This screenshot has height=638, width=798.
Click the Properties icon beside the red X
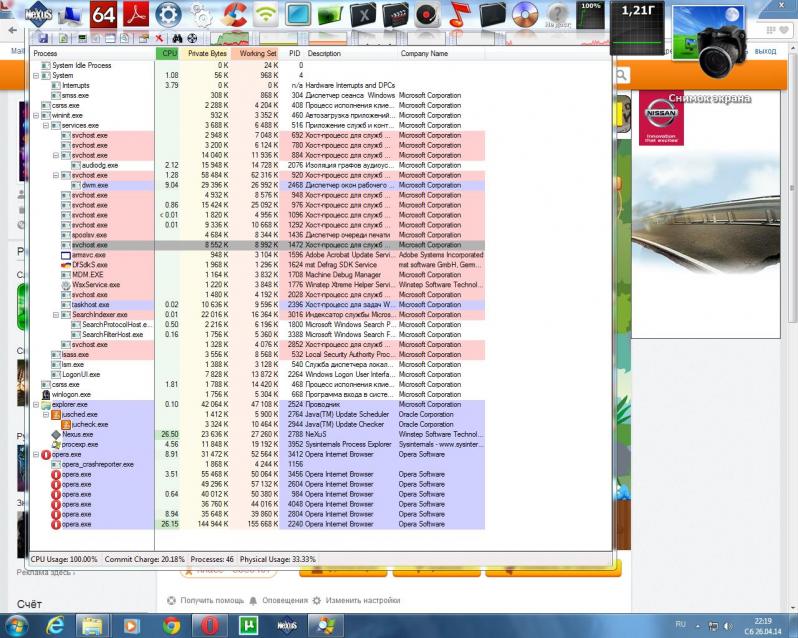pos(144,39)
